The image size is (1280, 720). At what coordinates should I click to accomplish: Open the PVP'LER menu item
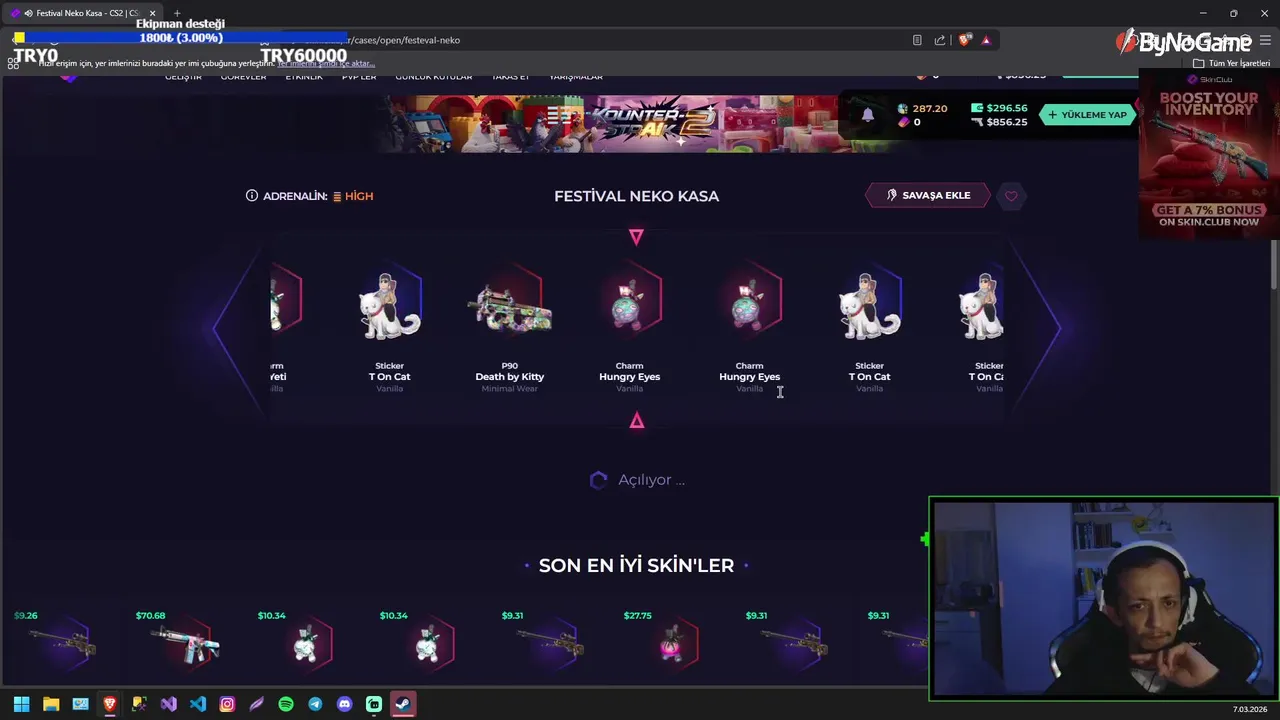(x=359, y=77)
